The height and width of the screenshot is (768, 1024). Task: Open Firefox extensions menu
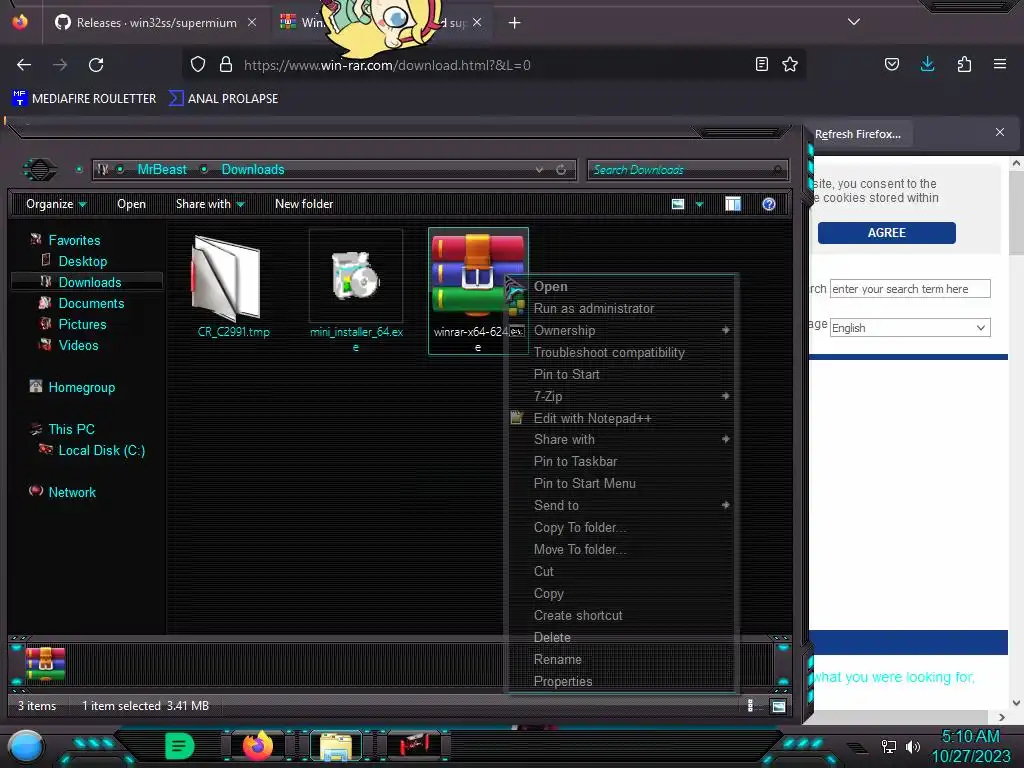pyautogui.click(x=964, y=64)
